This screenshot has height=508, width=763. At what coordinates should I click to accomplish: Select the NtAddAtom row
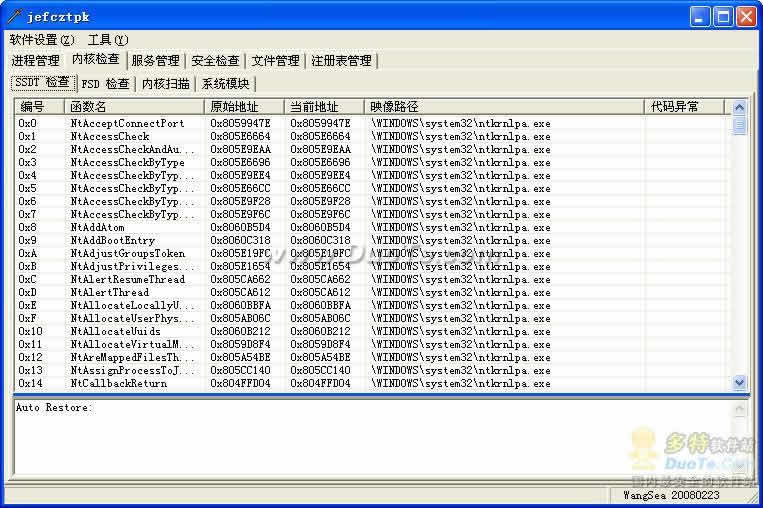373,227
